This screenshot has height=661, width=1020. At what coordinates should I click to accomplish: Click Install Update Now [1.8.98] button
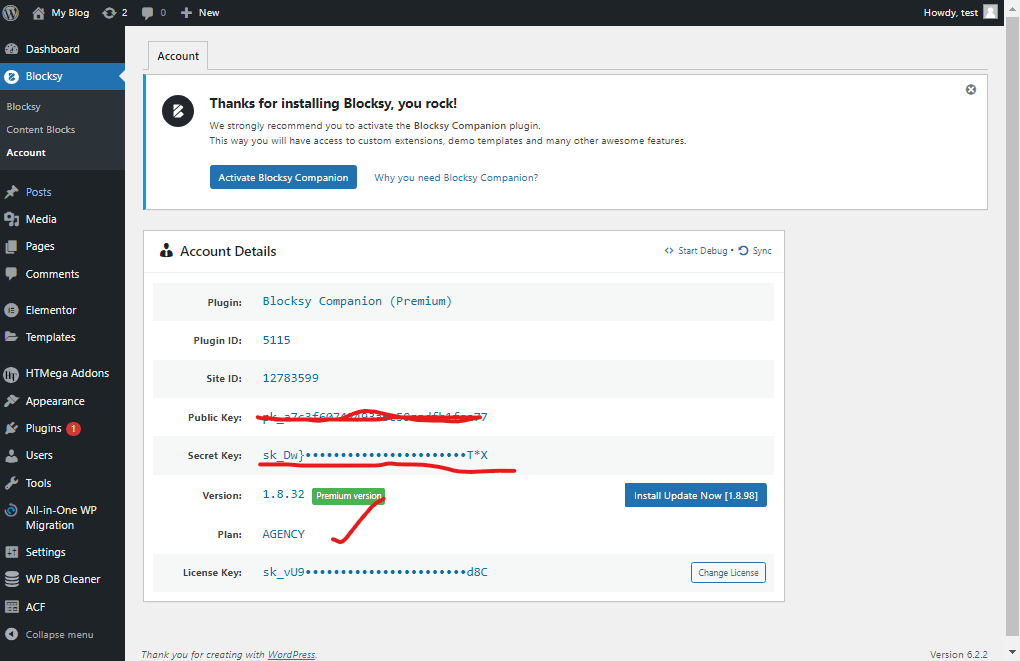(696, 495)
